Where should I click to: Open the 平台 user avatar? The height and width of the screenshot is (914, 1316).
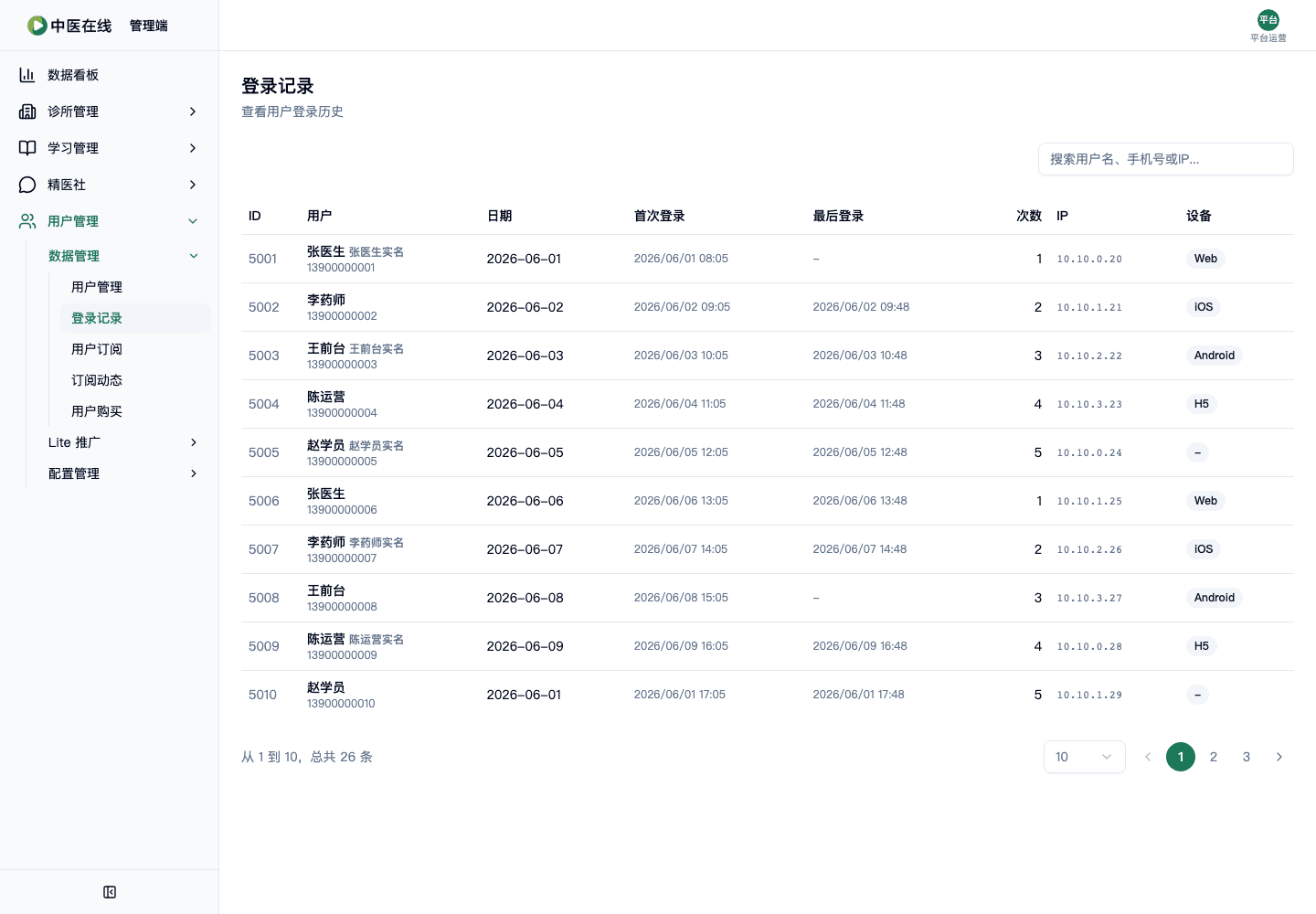1268,20
